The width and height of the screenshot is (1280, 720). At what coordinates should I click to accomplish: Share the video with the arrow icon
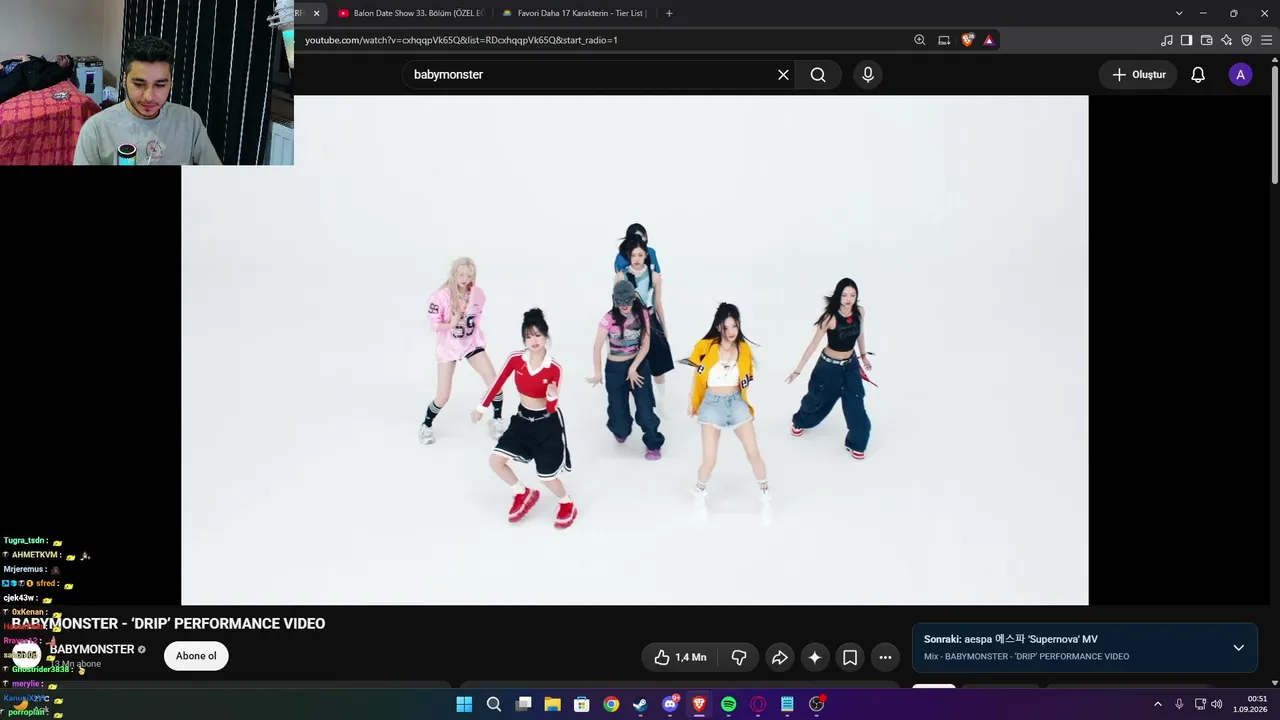click(779, 657)
